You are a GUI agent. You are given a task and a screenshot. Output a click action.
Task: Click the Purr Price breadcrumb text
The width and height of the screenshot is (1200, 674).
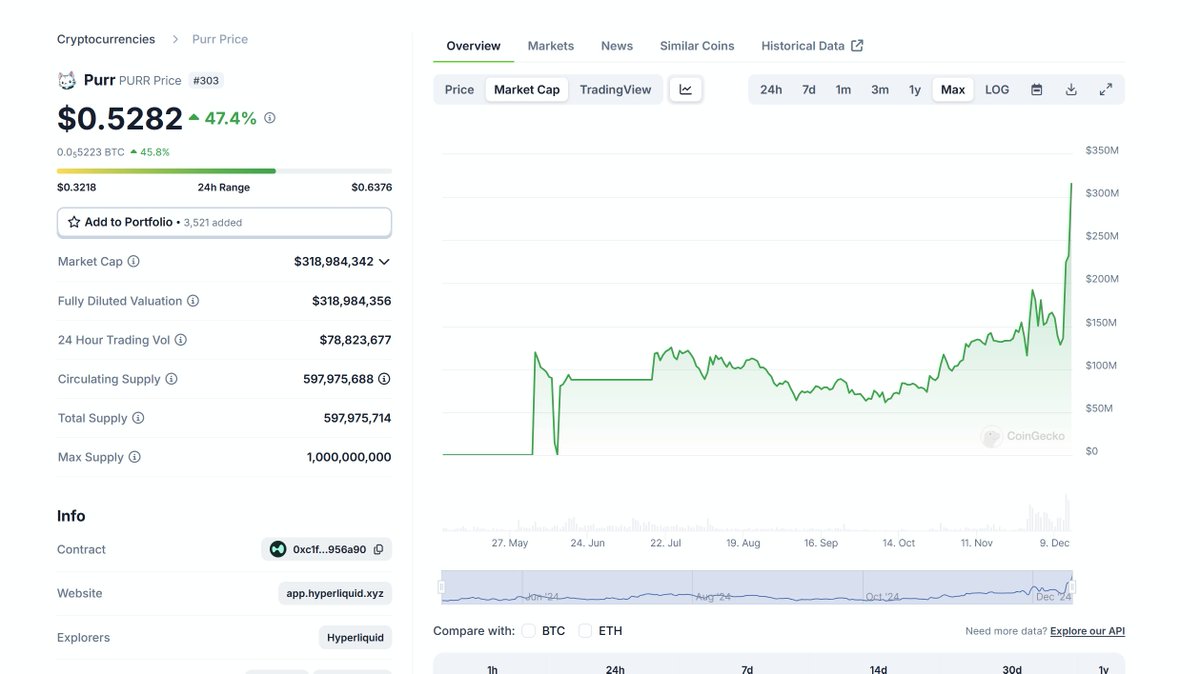pos(220,39)
